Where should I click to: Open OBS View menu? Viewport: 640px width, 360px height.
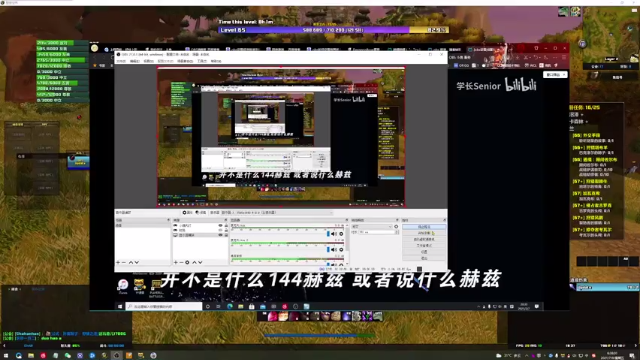[149, 61]
